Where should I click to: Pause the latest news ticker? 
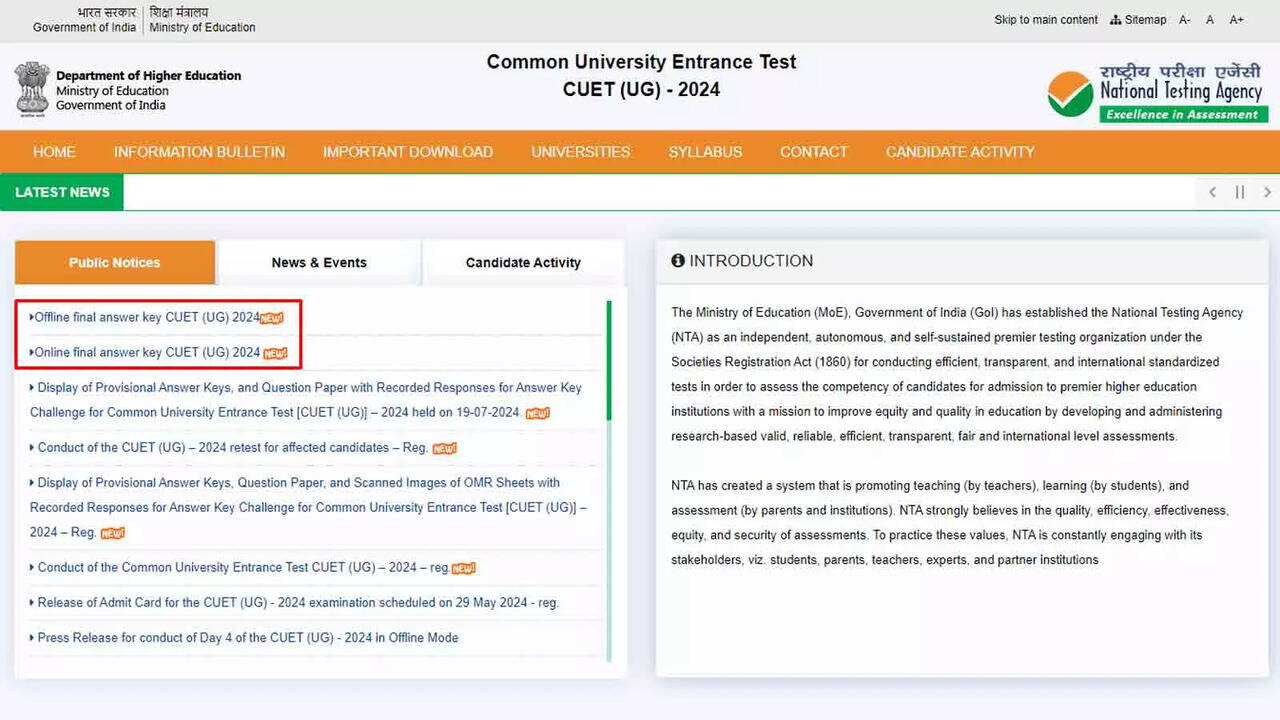click(x=1240, y=192)
